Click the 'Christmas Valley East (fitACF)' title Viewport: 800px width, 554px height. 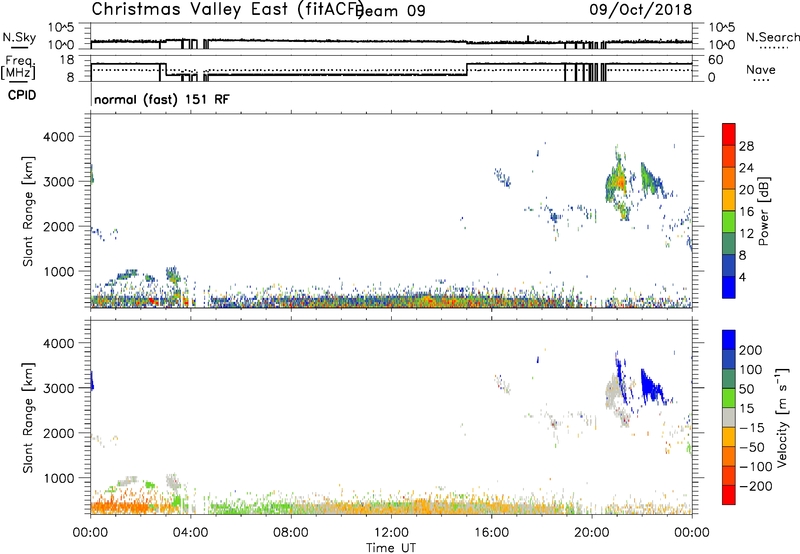[x=228, y=9]
